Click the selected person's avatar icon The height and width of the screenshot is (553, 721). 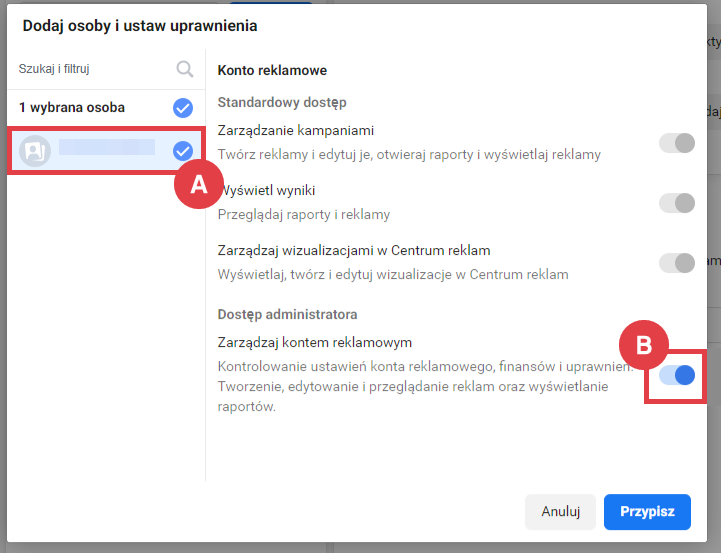click(35, 151)
